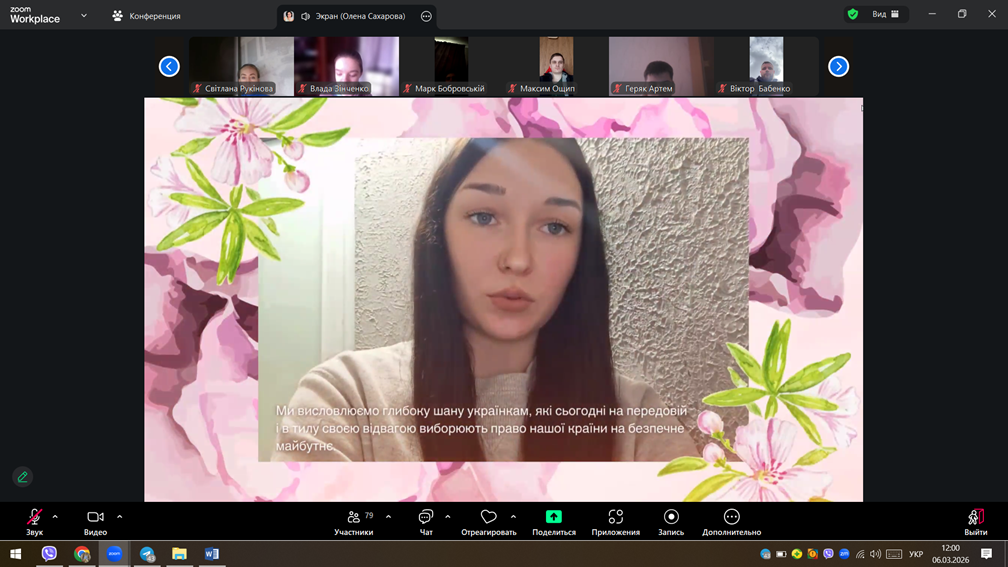
Task: Click the green encryption shield icon
Action: (852, 14)
